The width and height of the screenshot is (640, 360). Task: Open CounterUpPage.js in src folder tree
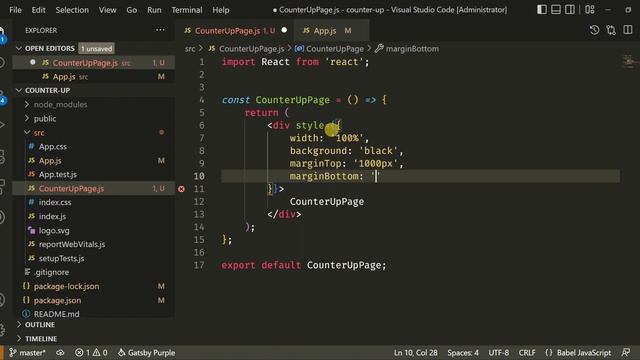point(94,189)
